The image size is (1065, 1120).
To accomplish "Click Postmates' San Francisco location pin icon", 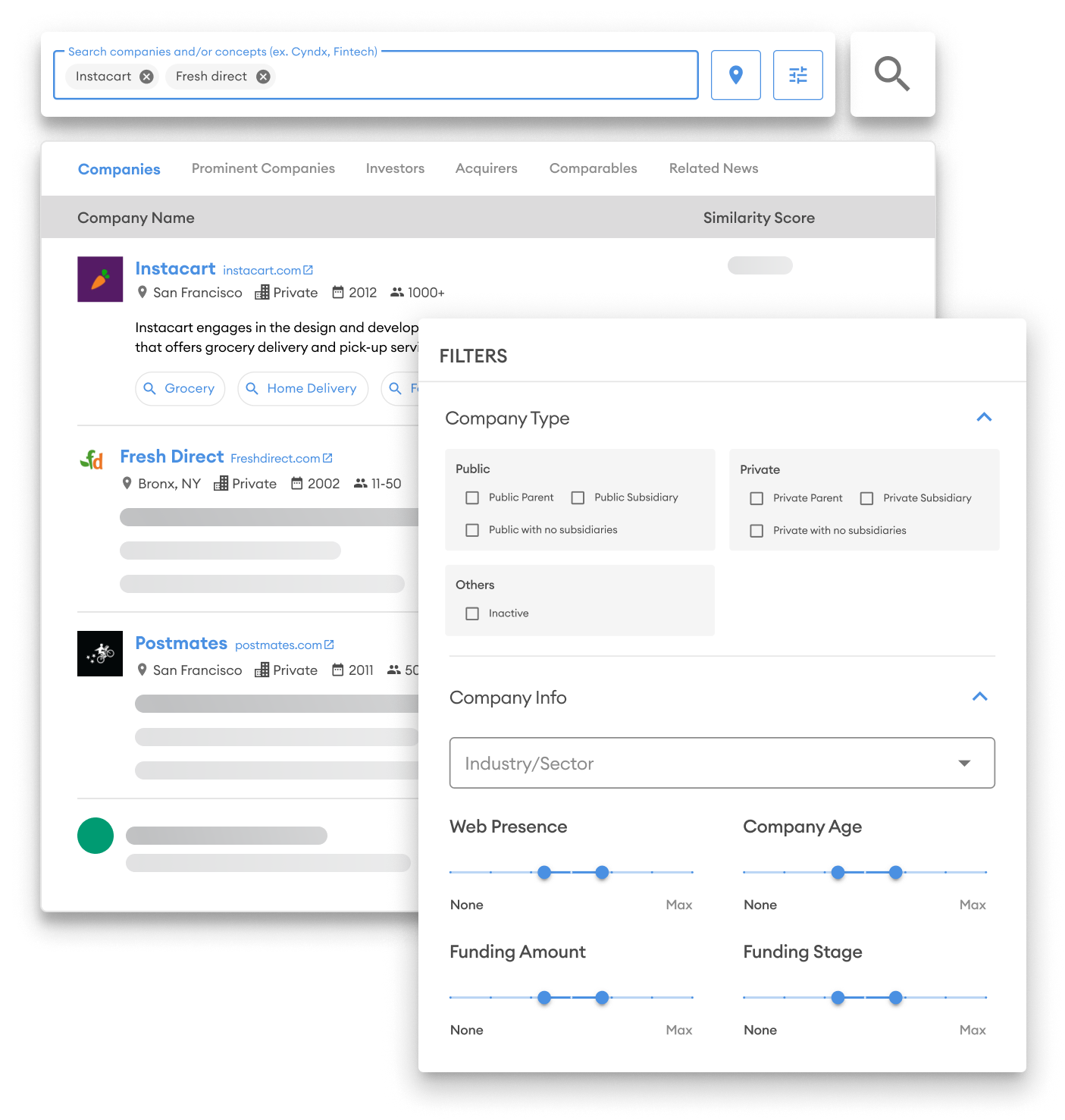I will click(142, 670).
